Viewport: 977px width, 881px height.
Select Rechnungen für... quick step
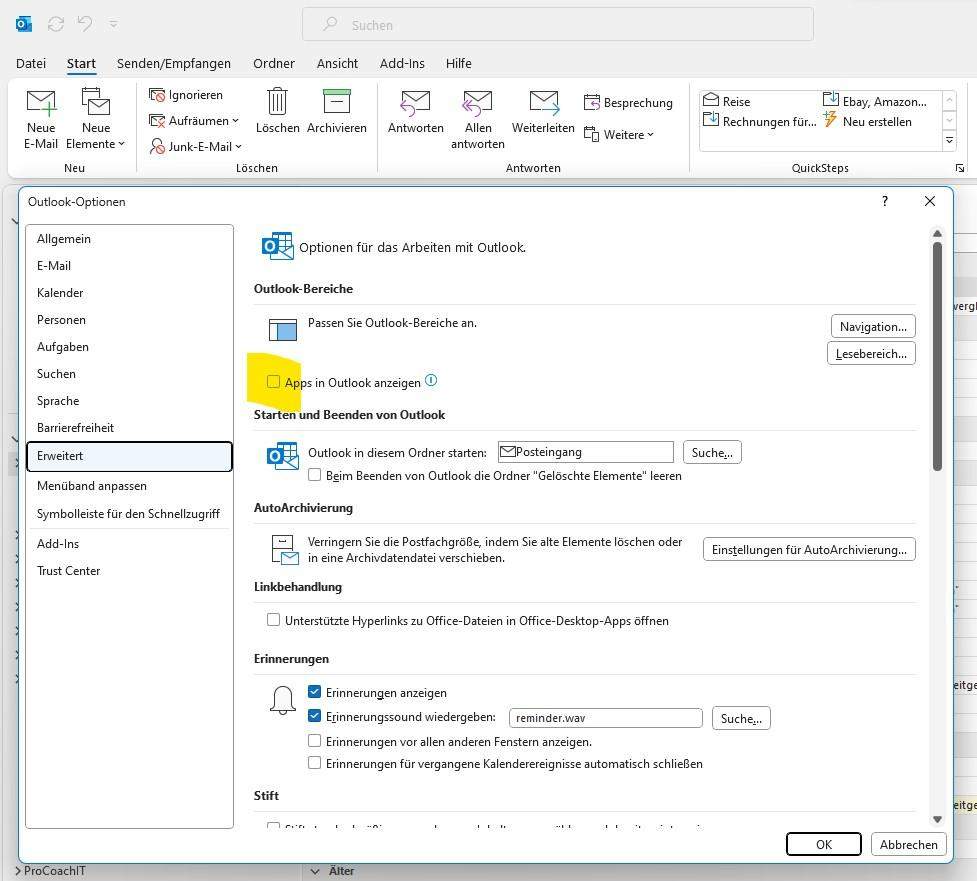pos(760,121)
